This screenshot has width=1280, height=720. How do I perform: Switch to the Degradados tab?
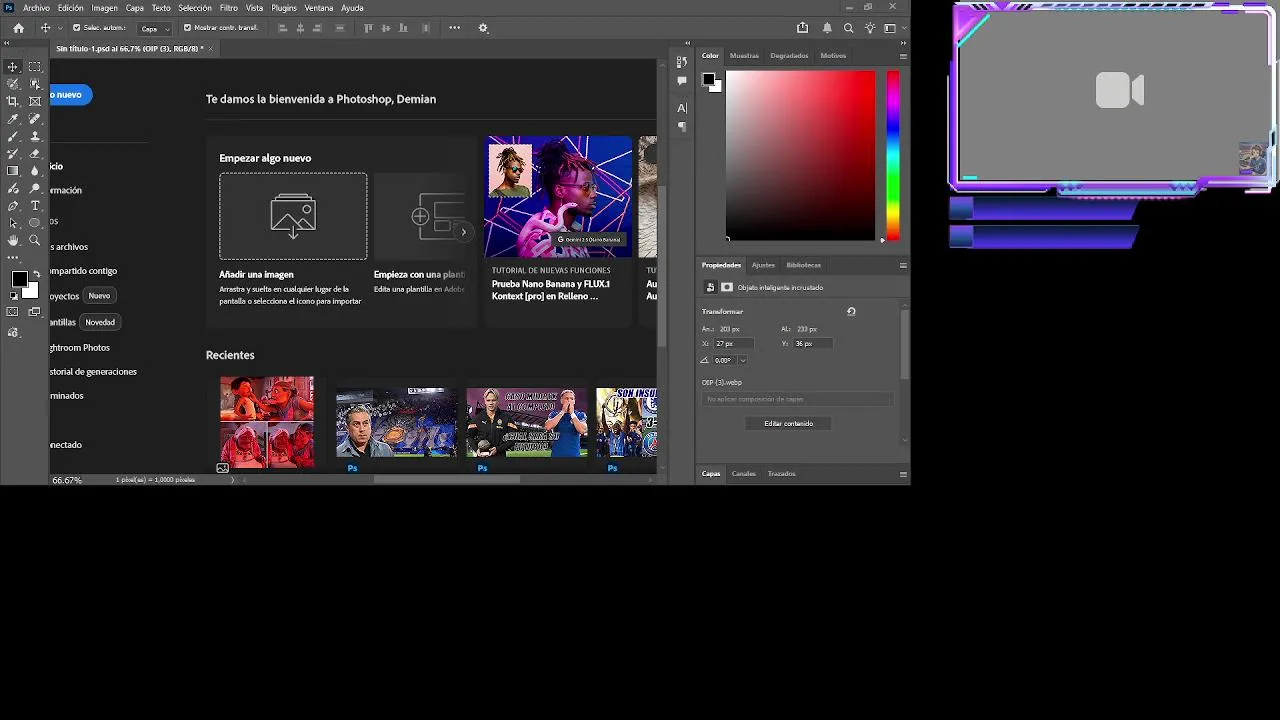(789, 56)
